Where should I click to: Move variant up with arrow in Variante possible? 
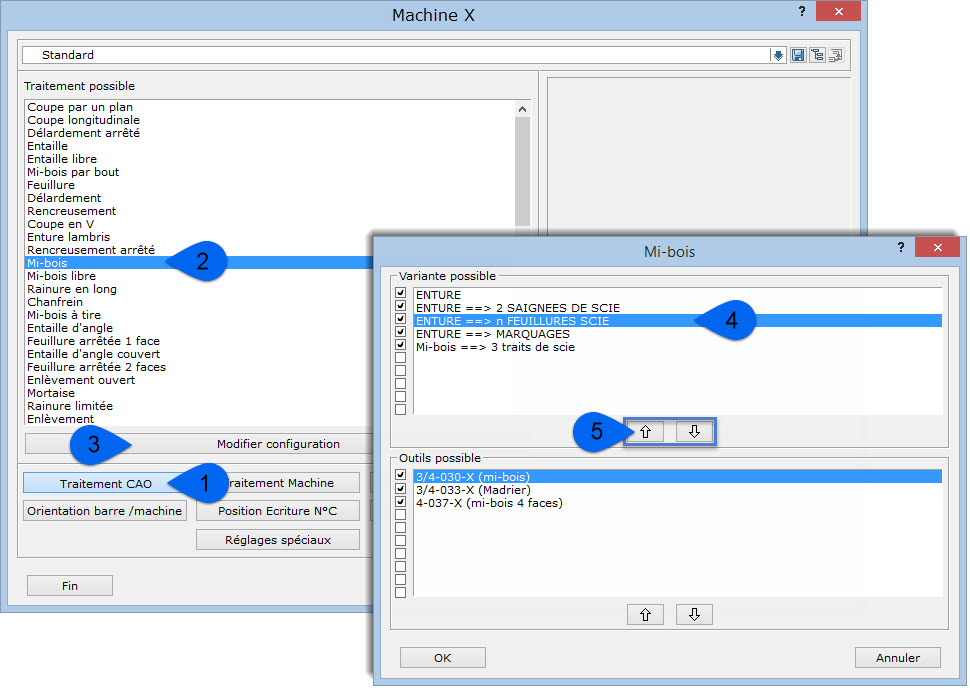645,432
